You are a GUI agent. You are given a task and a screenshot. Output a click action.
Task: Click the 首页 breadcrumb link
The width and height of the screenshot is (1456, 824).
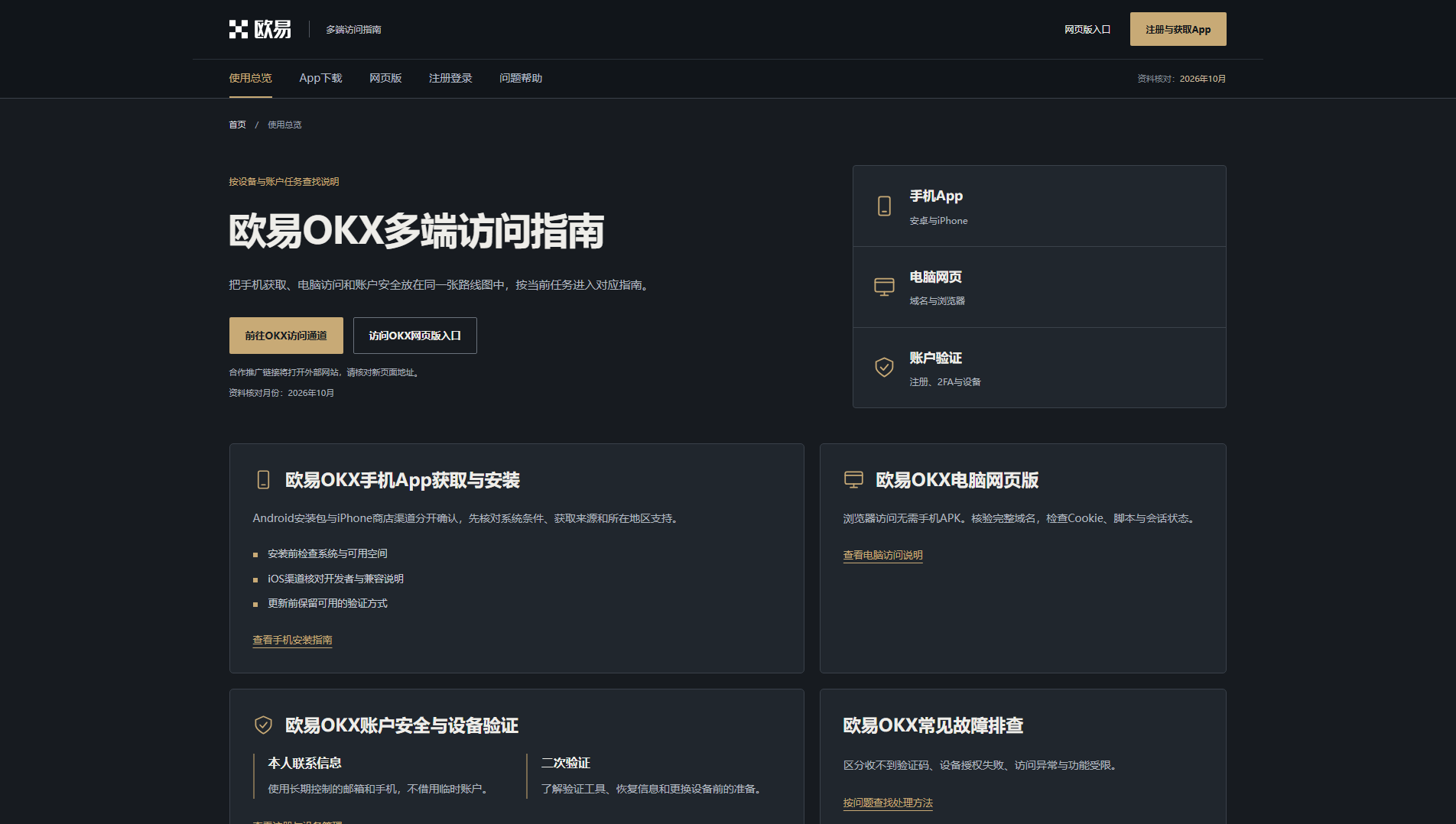pyautogui.click(x=237, y=125)
